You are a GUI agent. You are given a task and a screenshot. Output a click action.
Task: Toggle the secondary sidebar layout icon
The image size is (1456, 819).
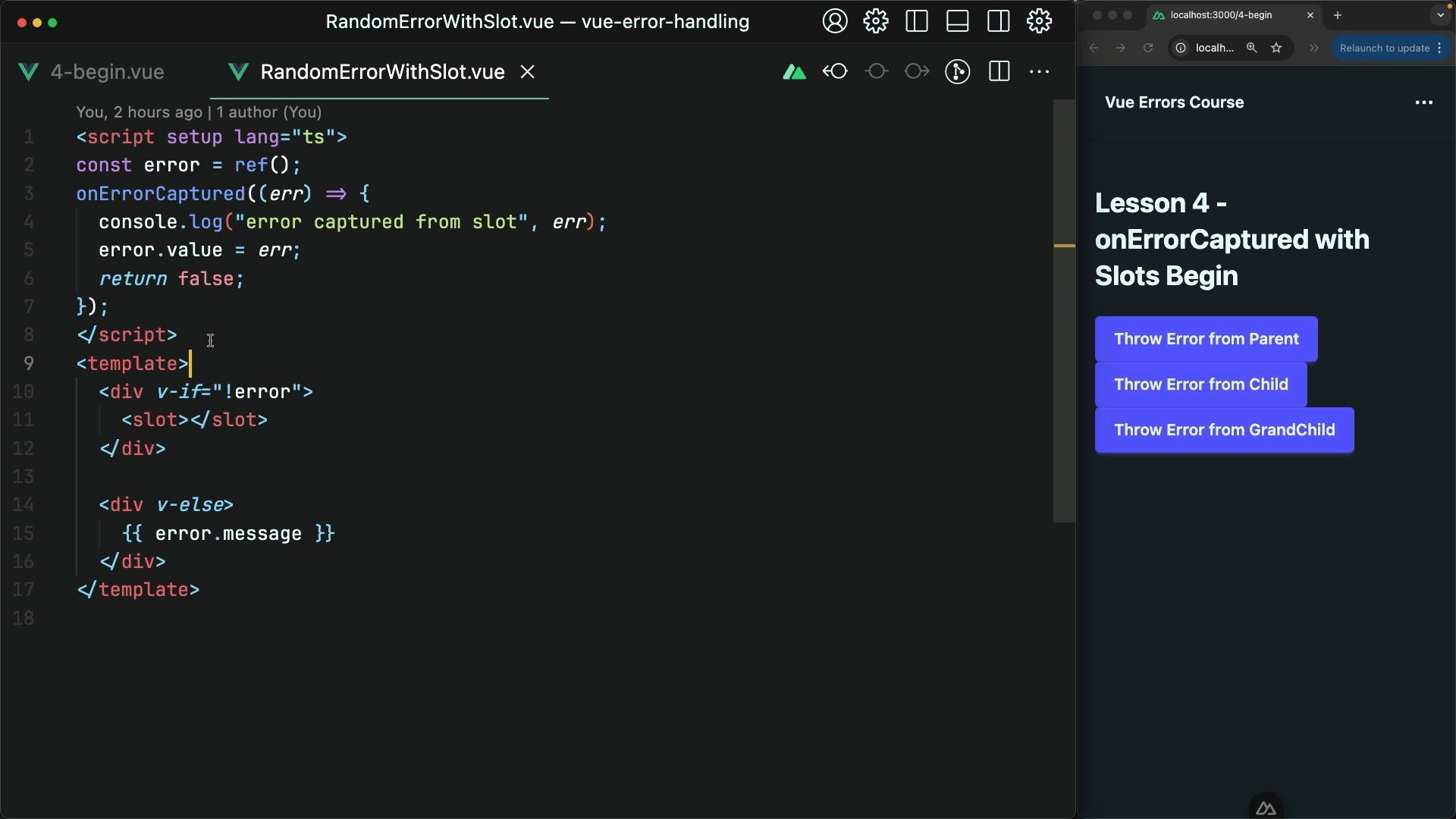(x=999, y=21)
